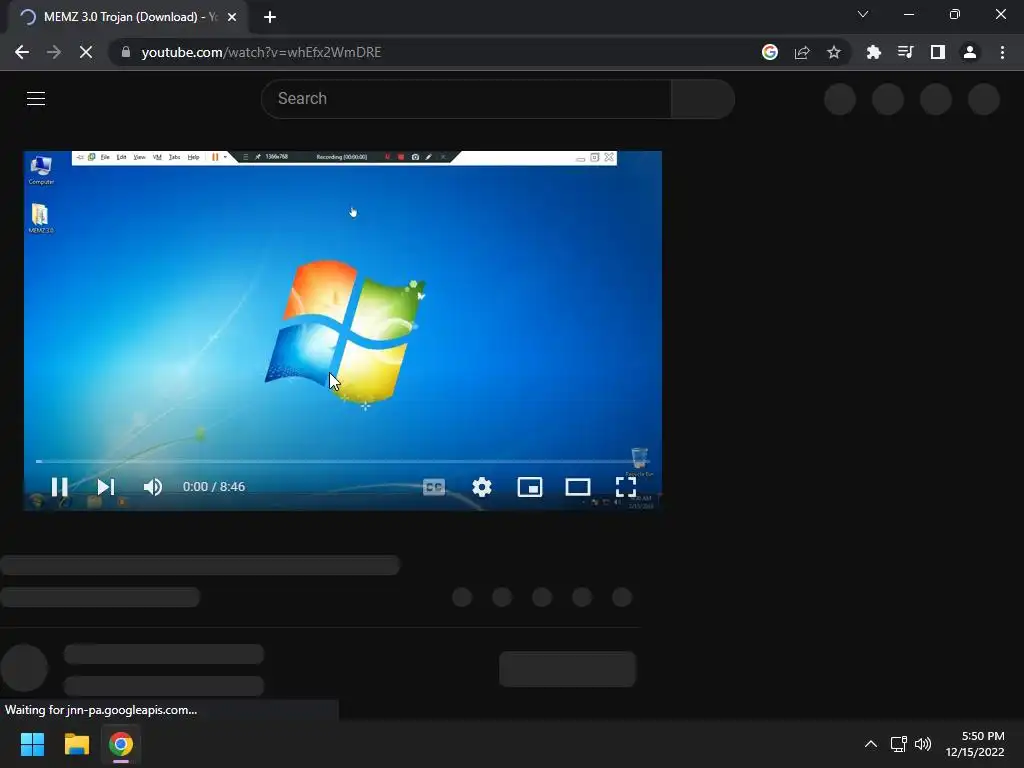Click into the YouTube Search field
This screenshot has height=768, width=1024.
(x=466, y=99)
